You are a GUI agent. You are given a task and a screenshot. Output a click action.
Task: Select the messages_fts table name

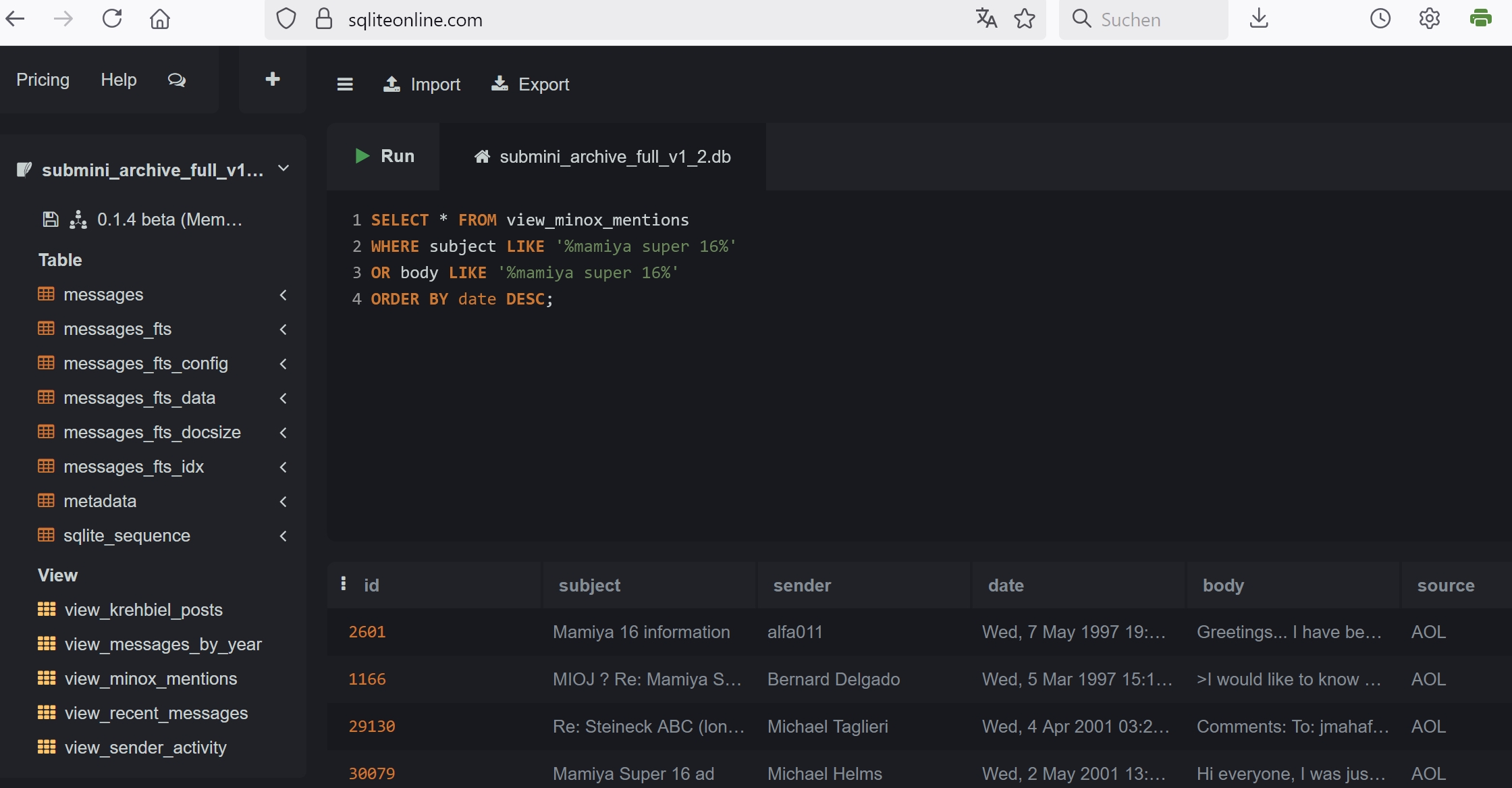(x=117, y=329)
